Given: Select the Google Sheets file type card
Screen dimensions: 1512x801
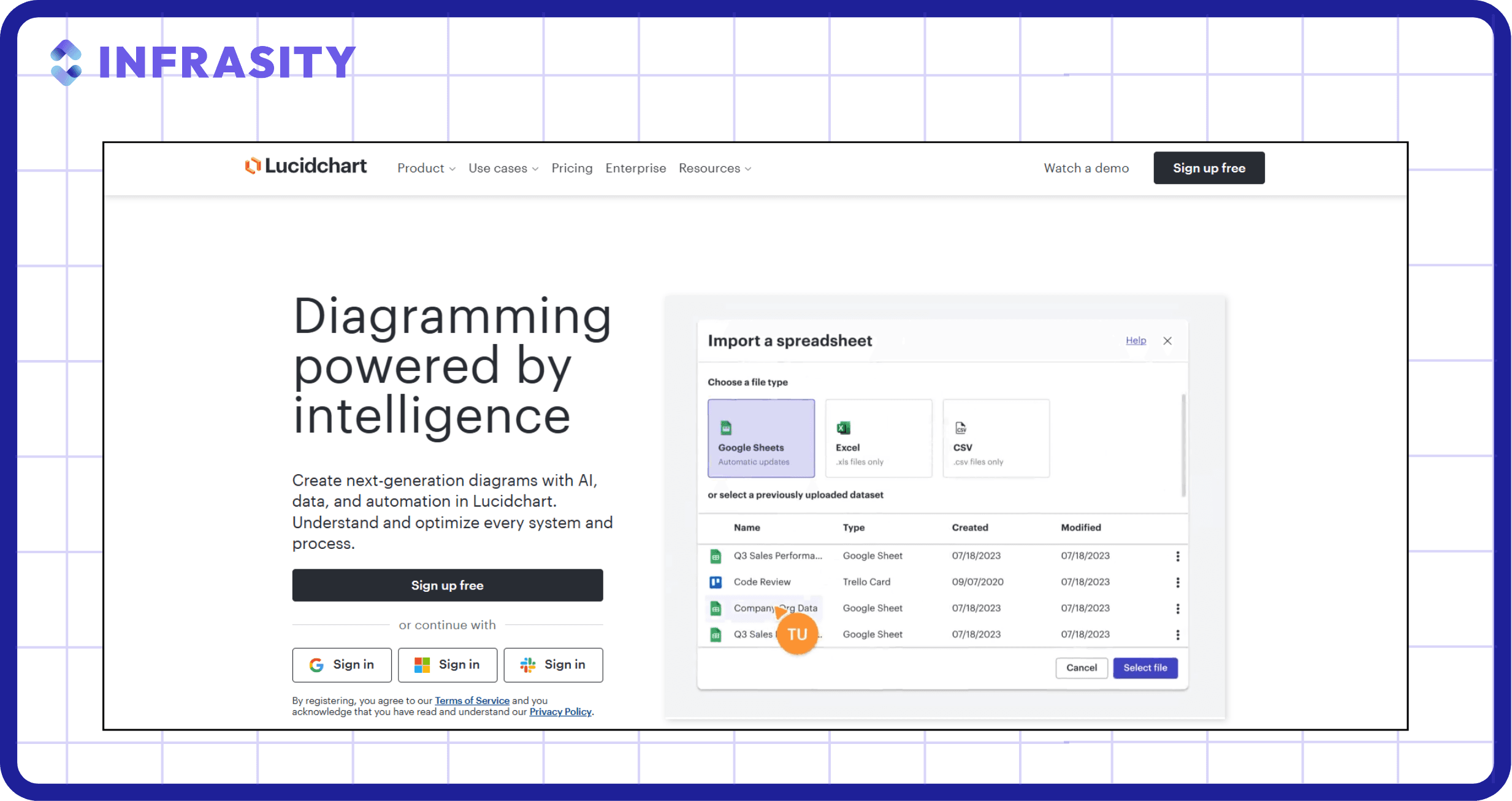Looking at the screenshot, I should coord(761,439).
